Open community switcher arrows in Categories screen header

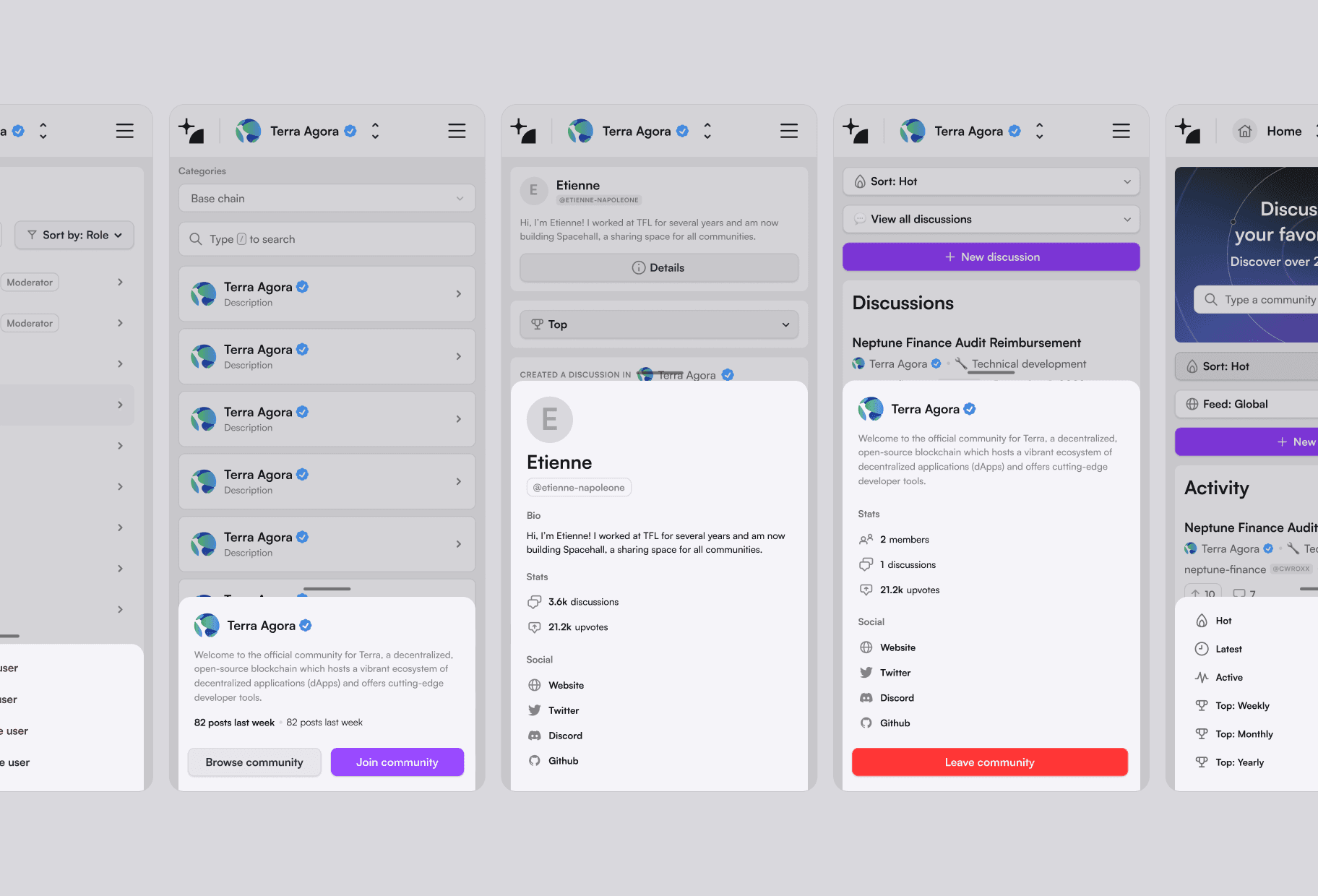(x=375, y=131)
